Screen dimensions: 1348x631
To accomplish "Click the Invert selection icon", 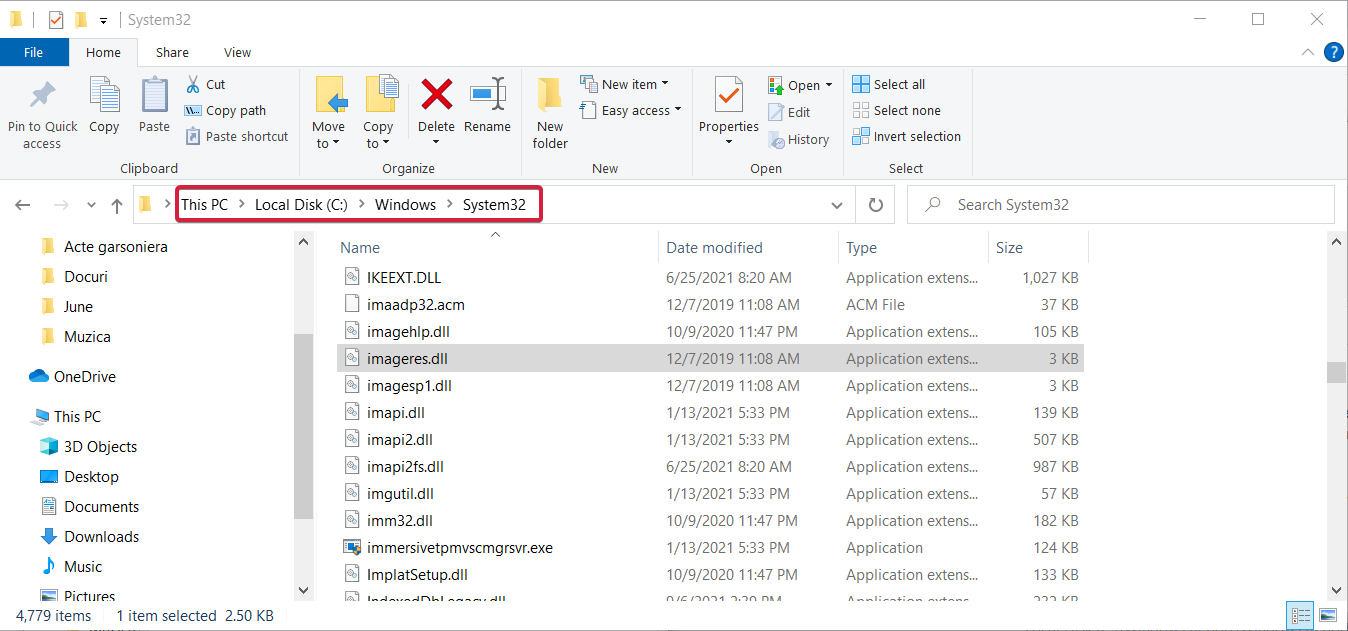I will (x=861, y=136).
